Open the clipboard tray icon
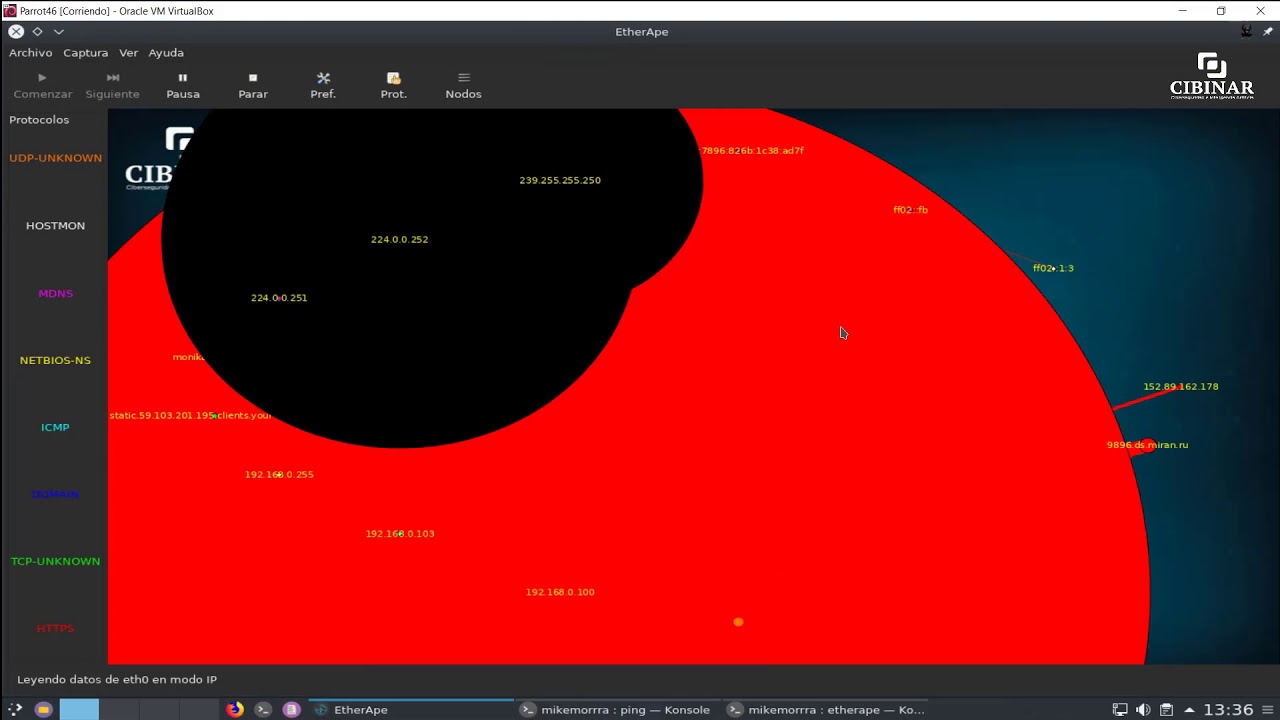Viewport: 1280px width, 720px height. point(1166,710)
